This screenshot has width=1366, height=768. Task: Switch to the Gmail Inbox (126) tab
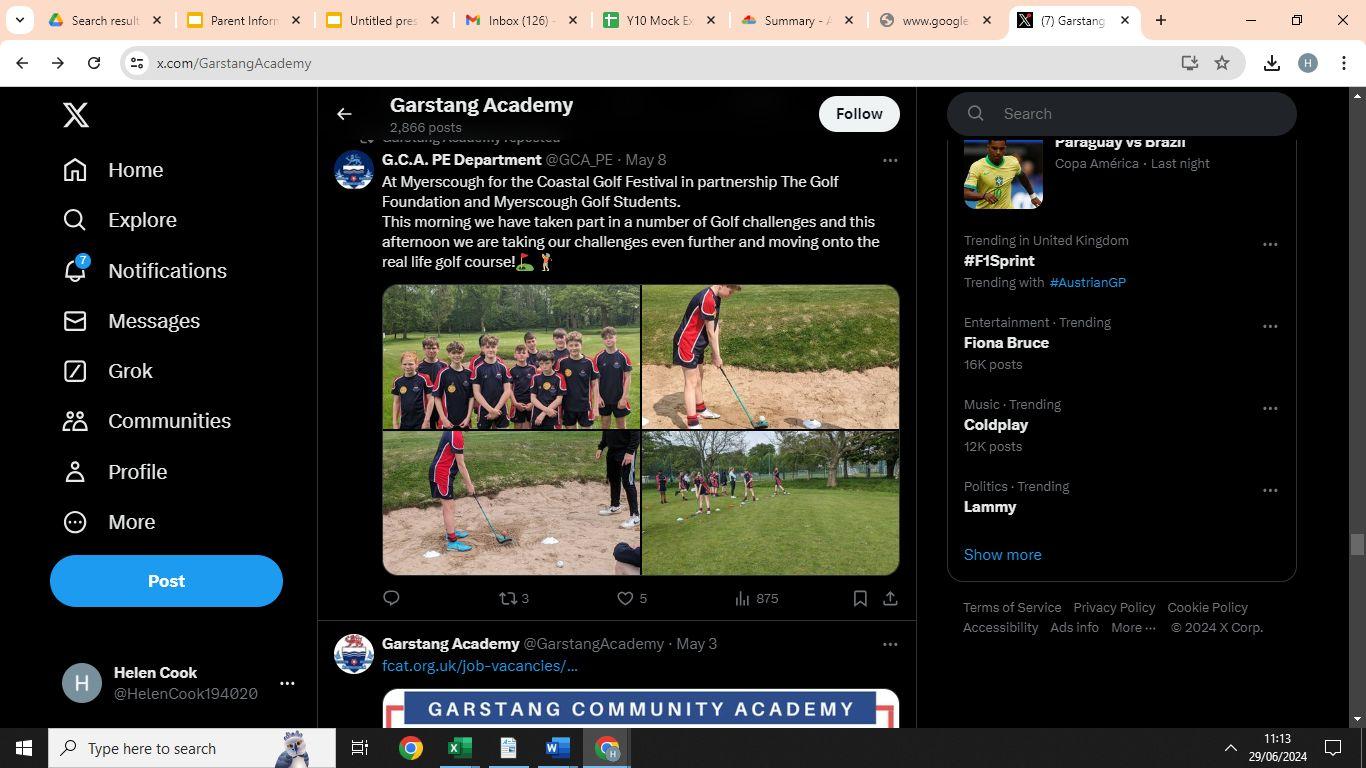coord(522,20)
